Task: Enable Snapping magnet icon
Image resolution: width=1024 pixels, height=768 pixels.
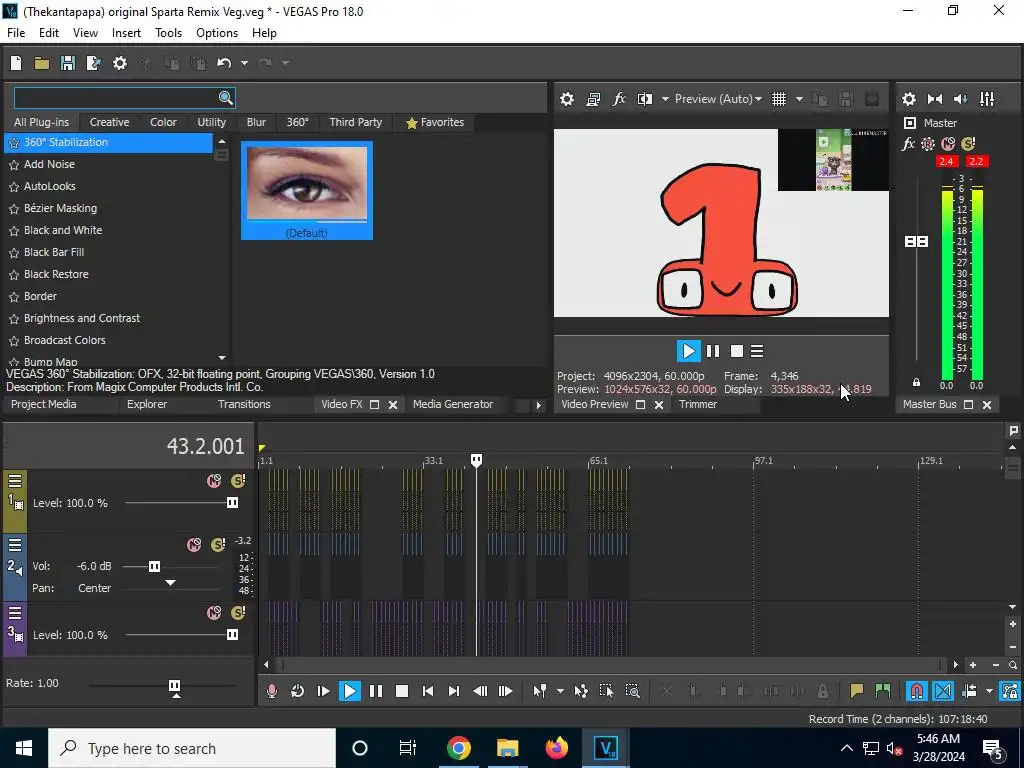Action: click(917, 691)
